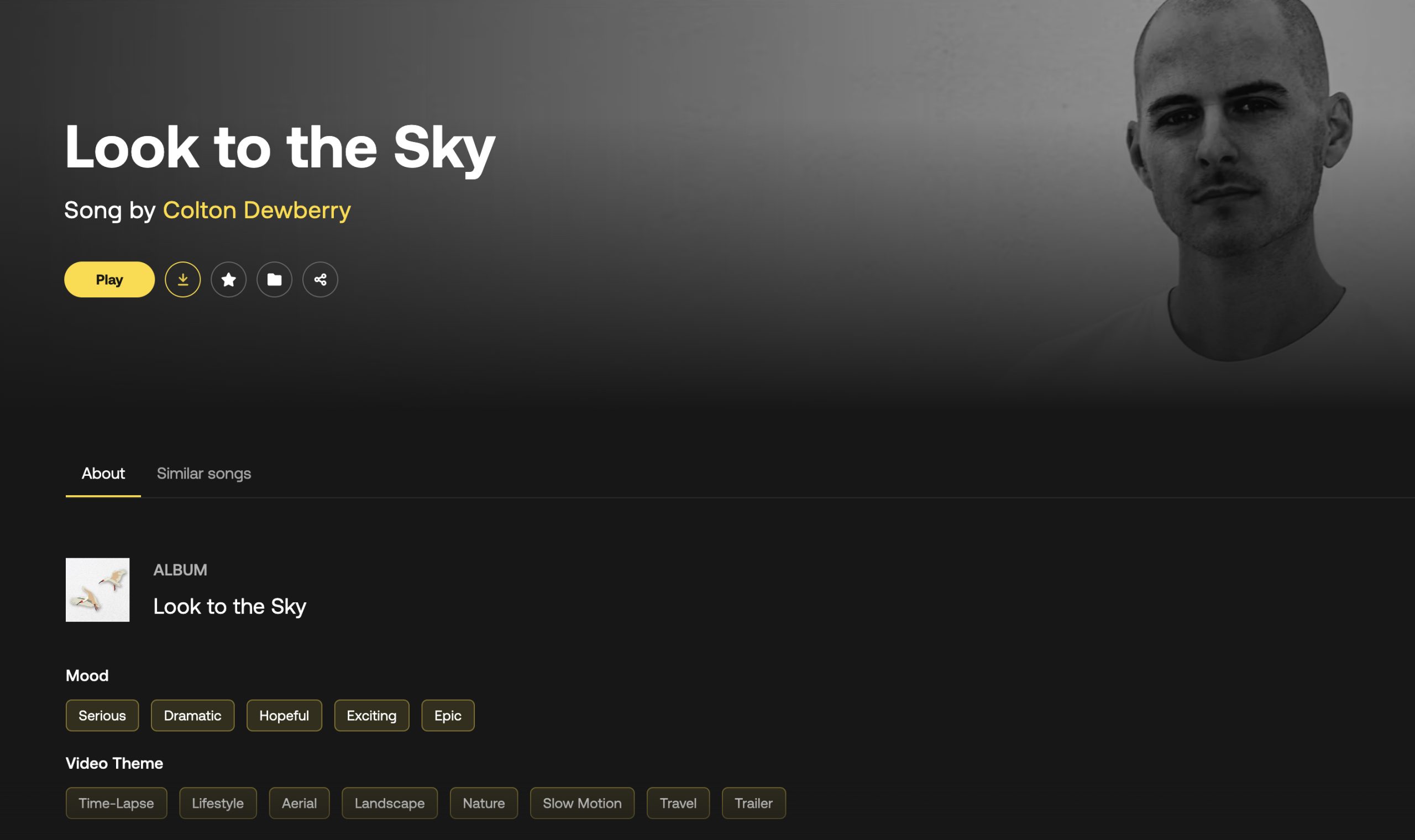The width and height of the screenshot is (1415, 840).
Task: Open the album cover thumbnail
Action: [x=97, y=590]
